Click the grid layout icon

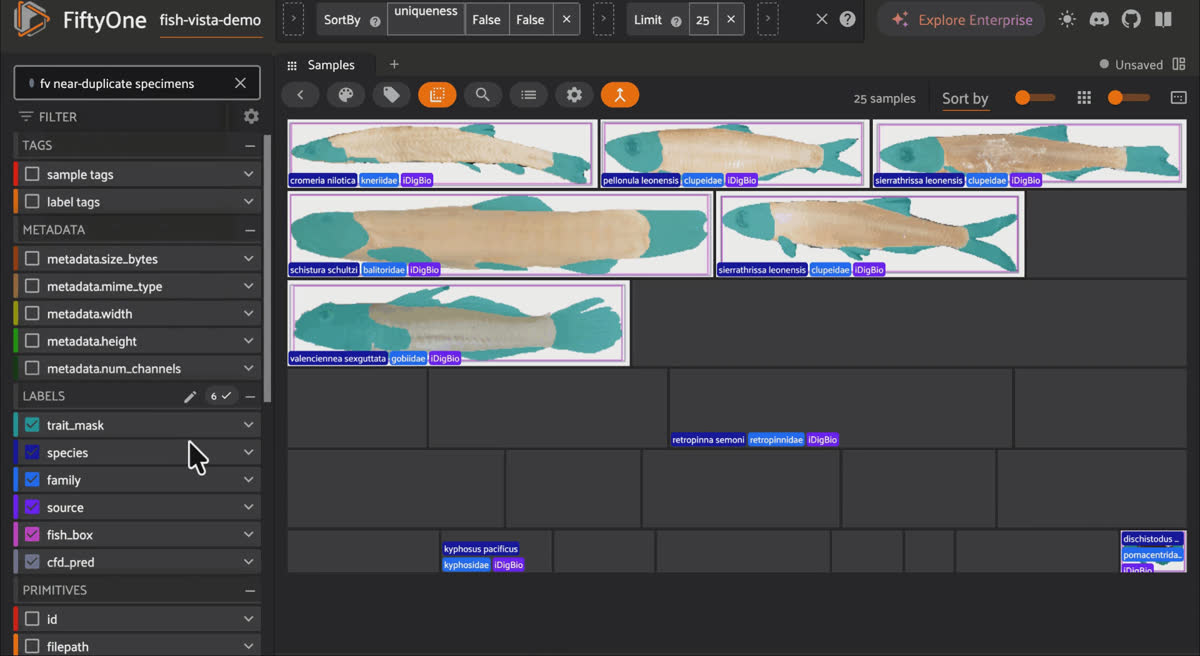(1084, 98)
